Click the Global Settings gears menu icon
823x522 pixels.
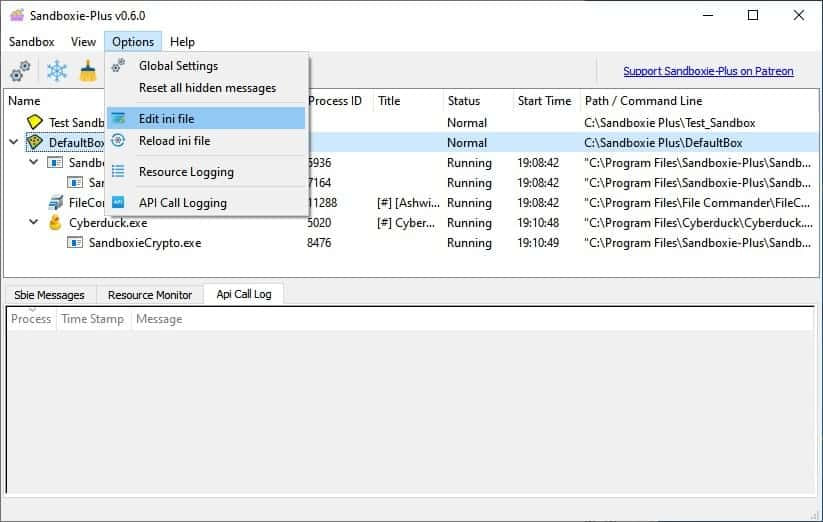[119, 66]
